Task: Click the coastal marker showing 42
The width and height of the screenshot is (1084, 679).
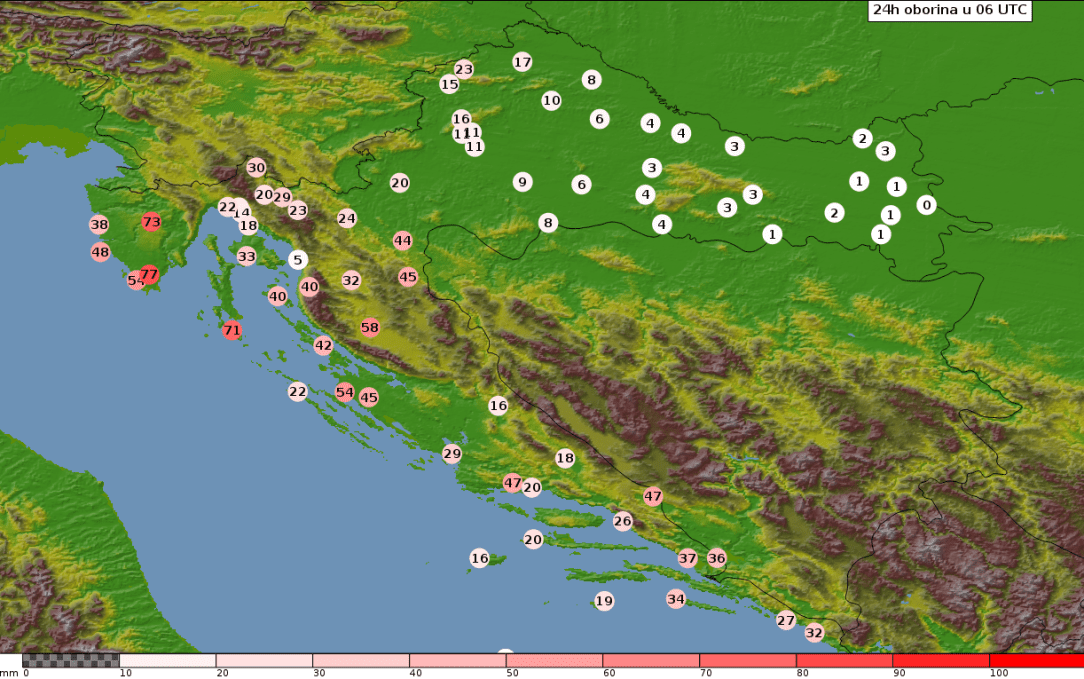Action: tap(323, 346)
